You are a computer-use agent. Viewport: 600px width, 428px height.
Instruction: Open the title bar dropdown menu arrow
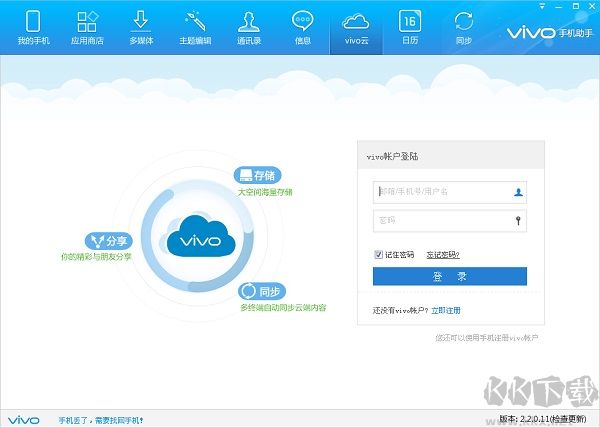click(542, 7)
